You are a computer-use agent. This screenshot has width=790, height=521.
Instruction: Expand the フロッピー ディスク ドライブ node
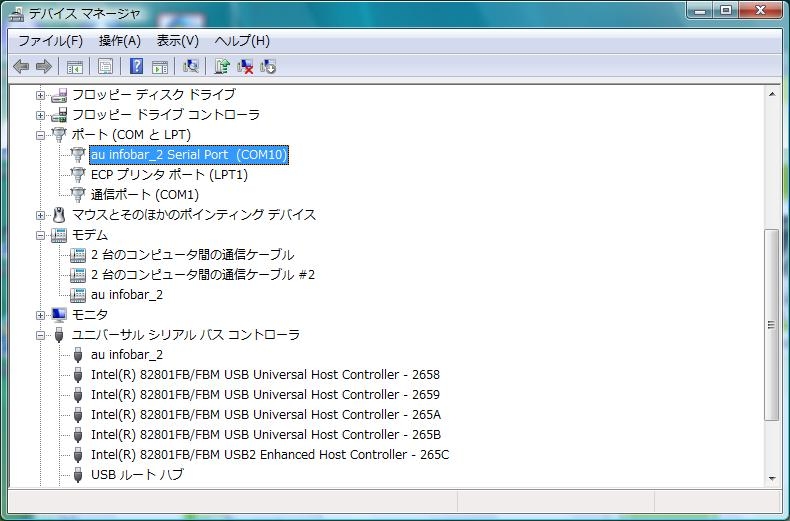tap(40, 95)
